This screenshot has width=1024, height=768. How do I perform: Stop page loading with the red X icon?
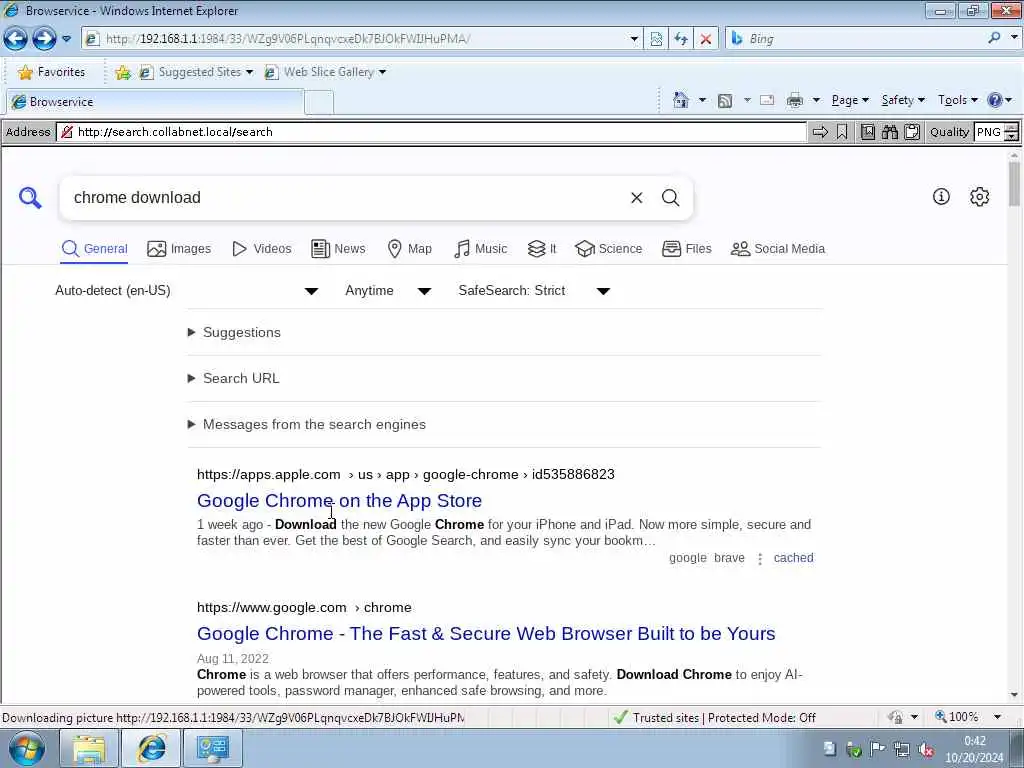(x=705, y=39)
